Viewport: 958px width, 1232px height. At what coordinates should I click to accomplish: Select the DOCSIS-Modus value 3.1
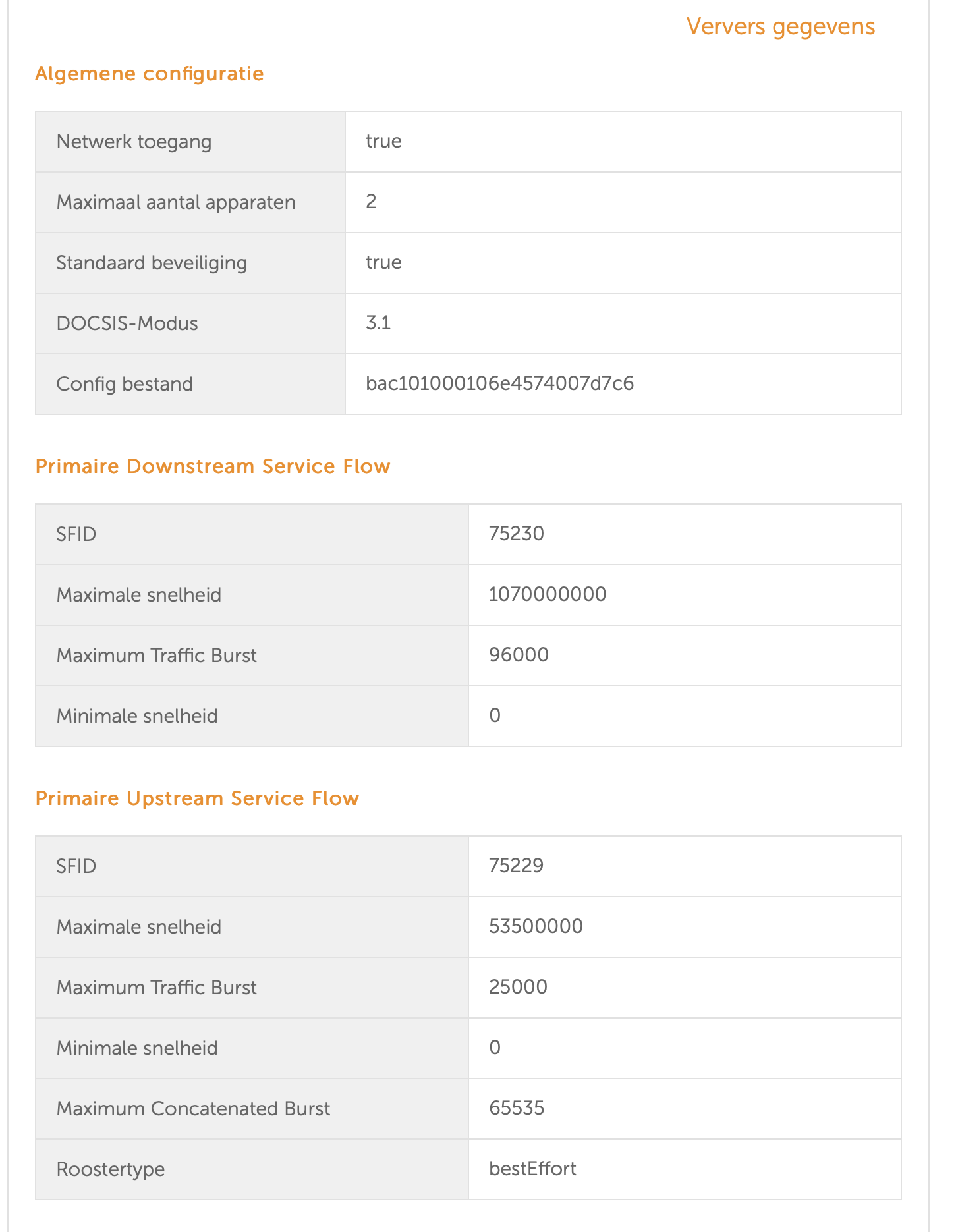[x=378, y=323]
